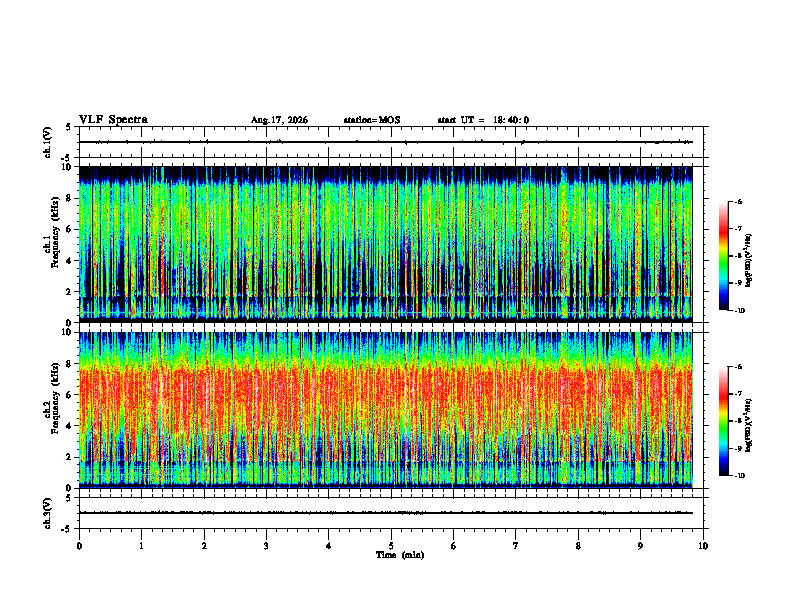792x612 pixels.
Task: Click the "1" minute label on Time axis
Action: (x=141, y=546)
